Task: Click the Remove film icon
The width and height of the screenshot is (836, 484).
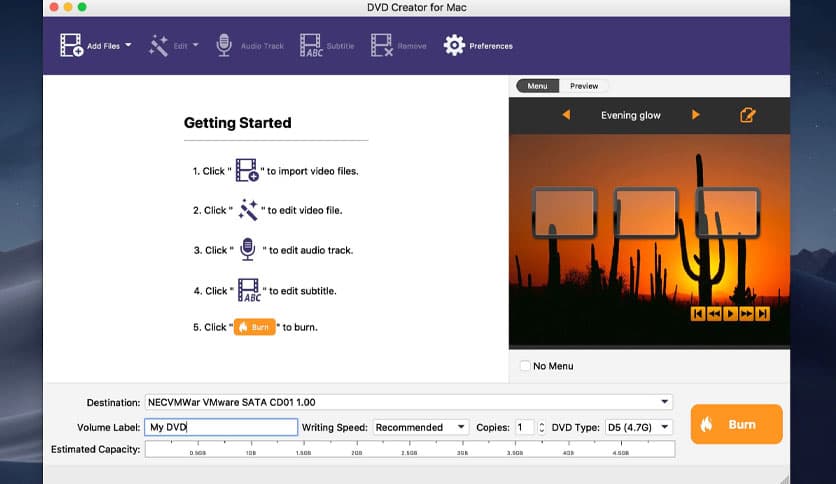Action: [x=382, y=45]
